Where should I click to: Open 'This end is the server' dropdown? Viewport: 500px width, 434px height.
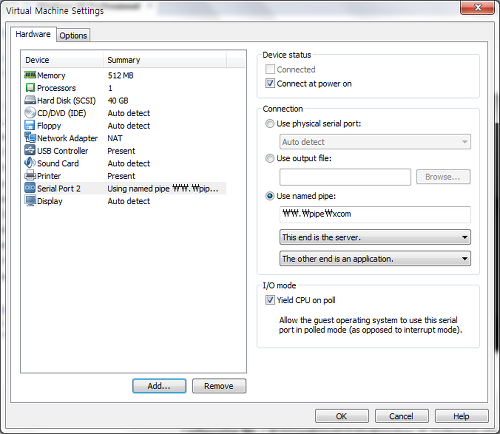pyautogui.click(x=375, y=237)
